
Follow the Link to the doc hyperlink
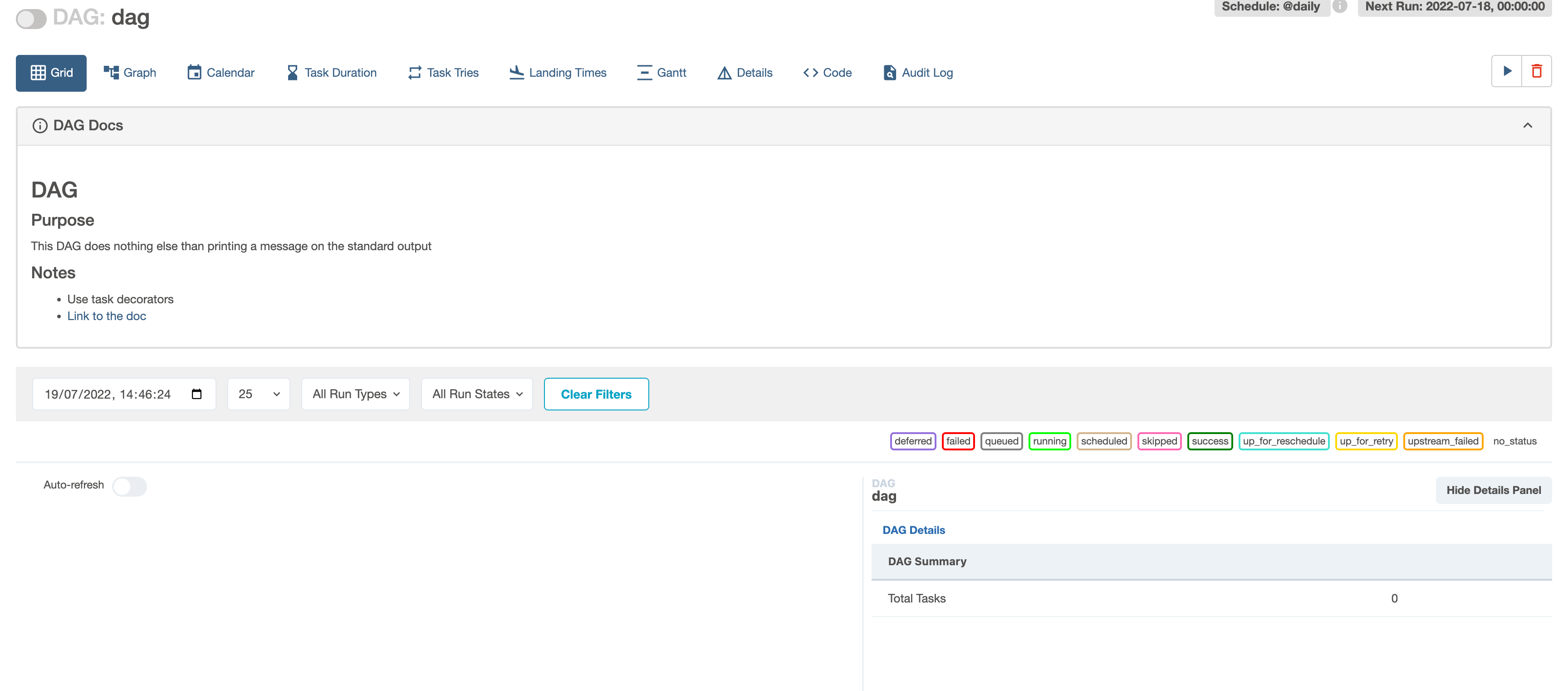(107, 316)
